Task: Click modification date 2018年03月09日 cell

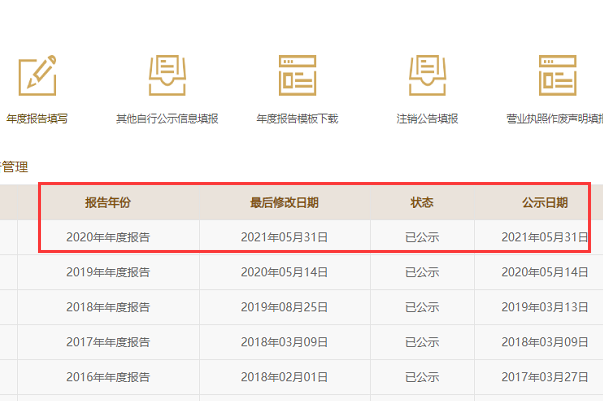Action: pos(284,342)
